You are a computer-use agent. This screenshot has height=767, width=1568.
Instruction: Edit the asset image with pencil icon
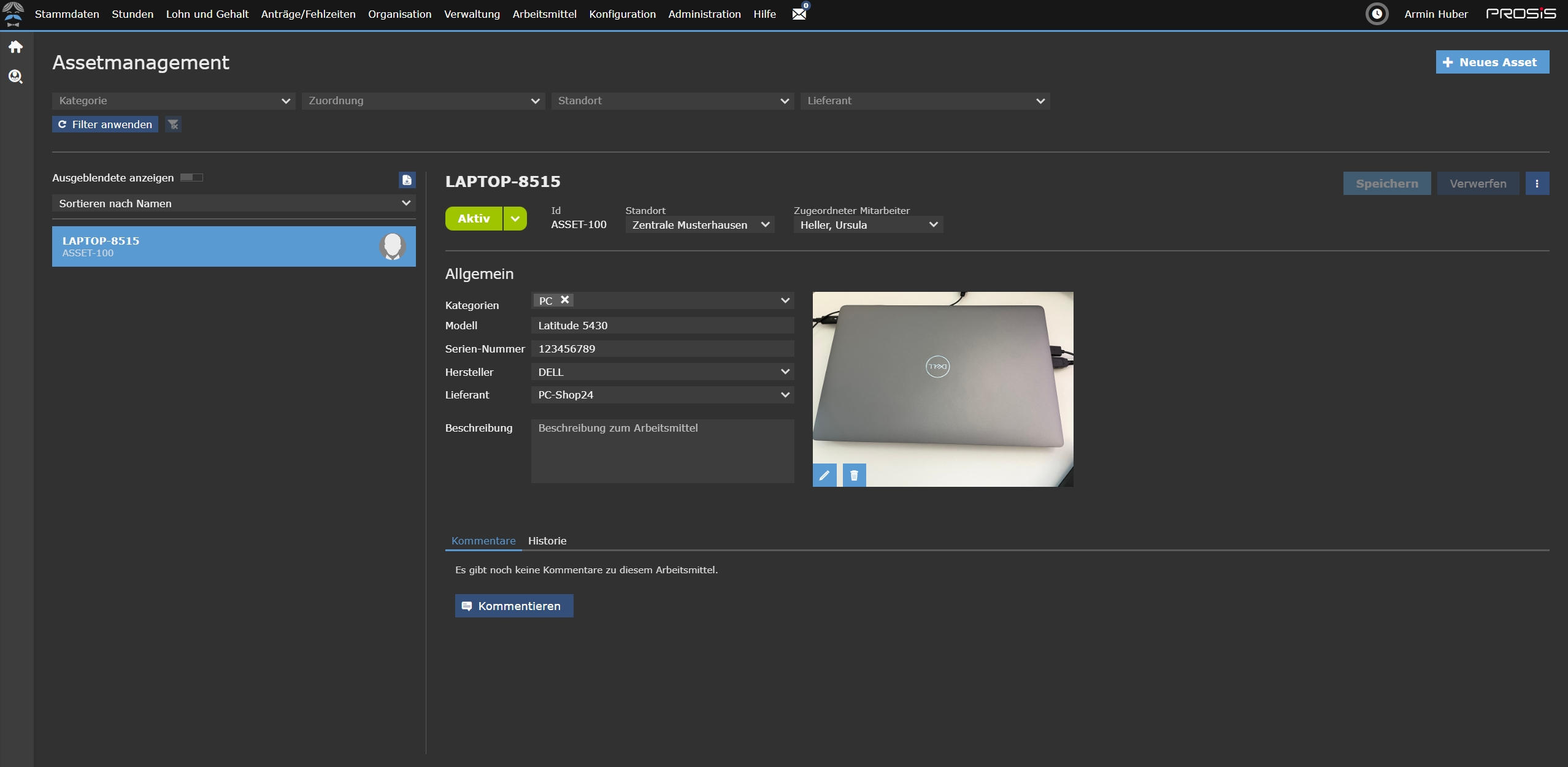tap(824, 475)
